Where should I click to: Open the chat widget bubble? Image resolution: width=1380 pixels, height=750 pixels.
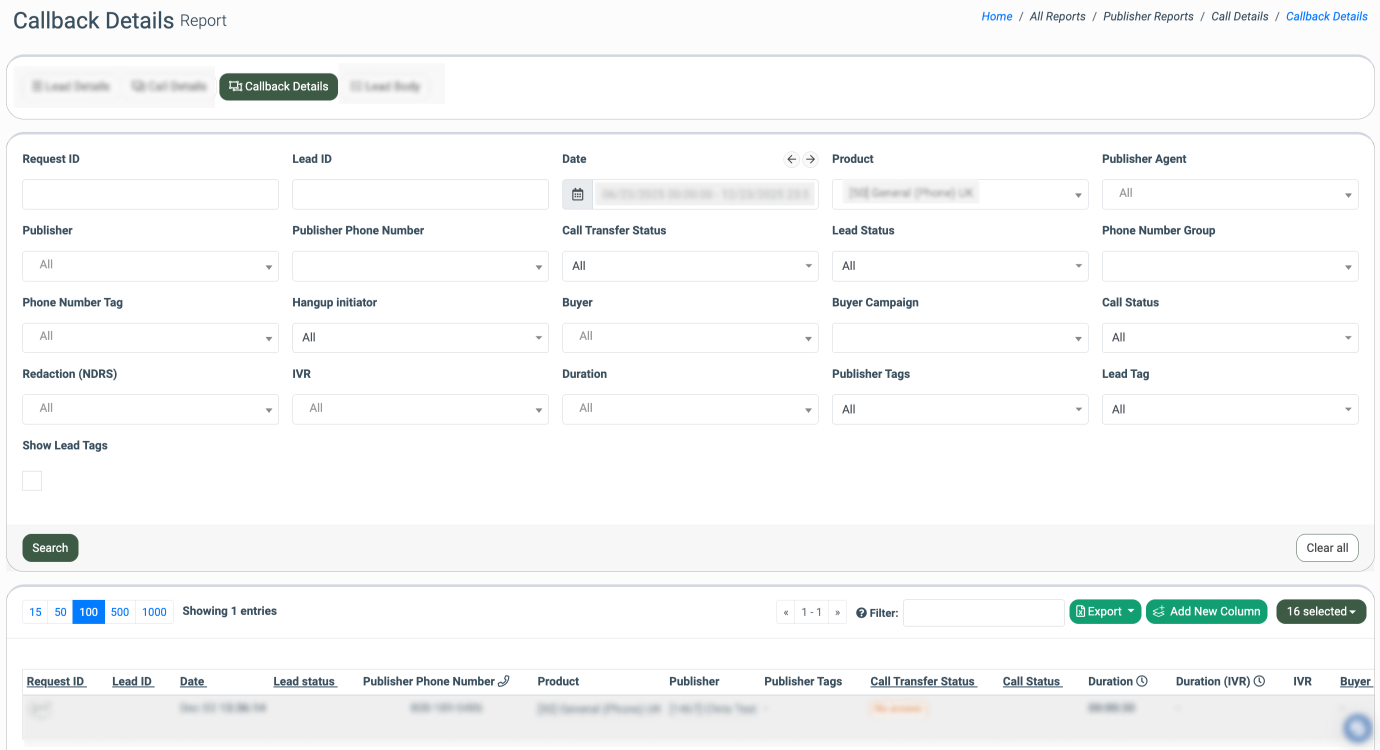click(x=1357, y=727)
